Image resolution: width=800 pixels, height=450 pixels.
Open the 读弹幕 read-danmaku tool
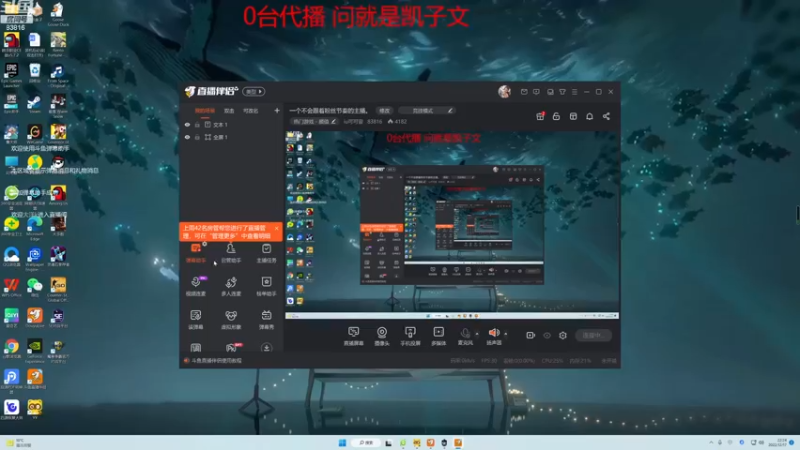pyautogui.click(x=196, y=319)
